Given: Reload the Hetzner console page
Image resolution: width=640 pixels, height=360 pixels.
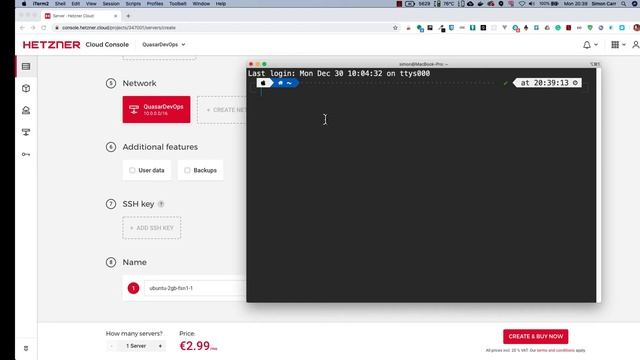Looking at the screenshot, I should pos(44,28).
